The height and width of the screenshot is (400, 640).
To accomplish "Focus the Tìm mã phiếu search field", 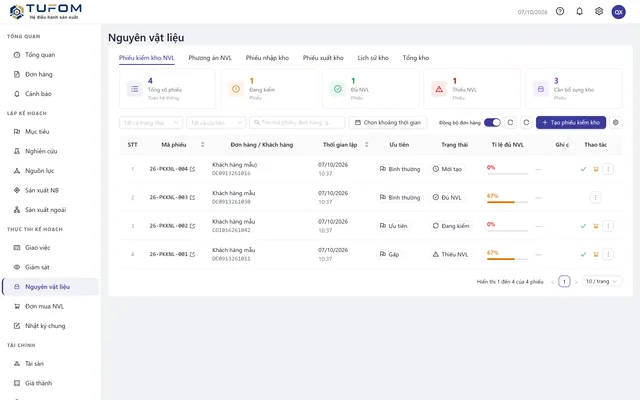I will [297, 122].
